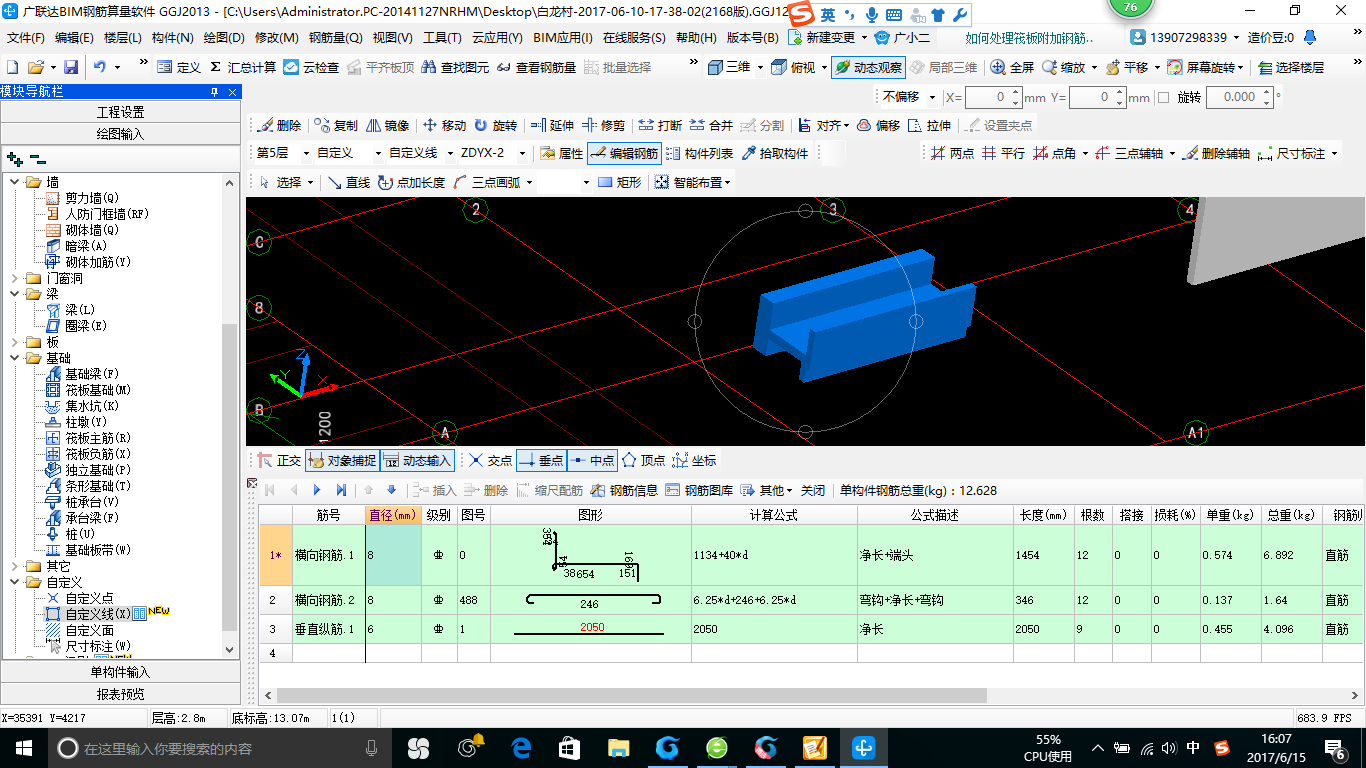Expand the 门窗洞 tree folder
This screenshot has height=768, width=1366.
15,278
